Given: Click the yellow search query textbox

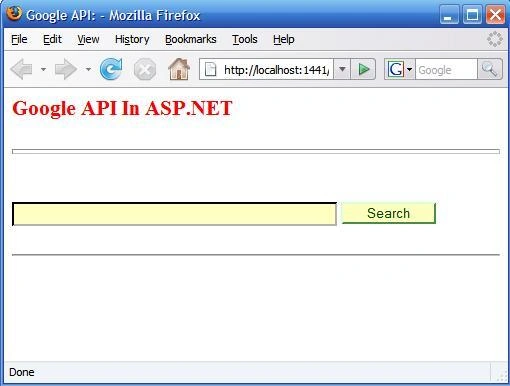Looking at the screenshot, I should pyautogui.click(x=174, y=214).
